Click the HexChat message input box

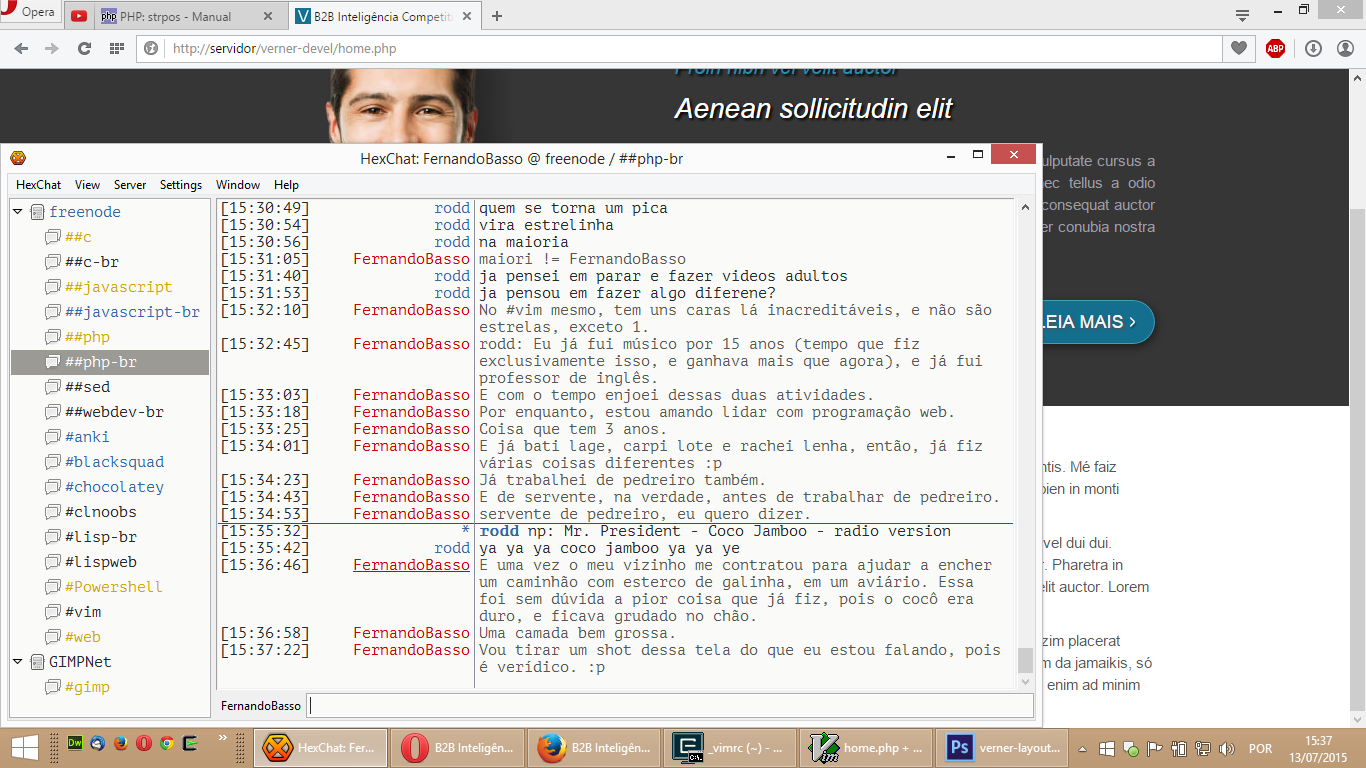pos(670,706)
